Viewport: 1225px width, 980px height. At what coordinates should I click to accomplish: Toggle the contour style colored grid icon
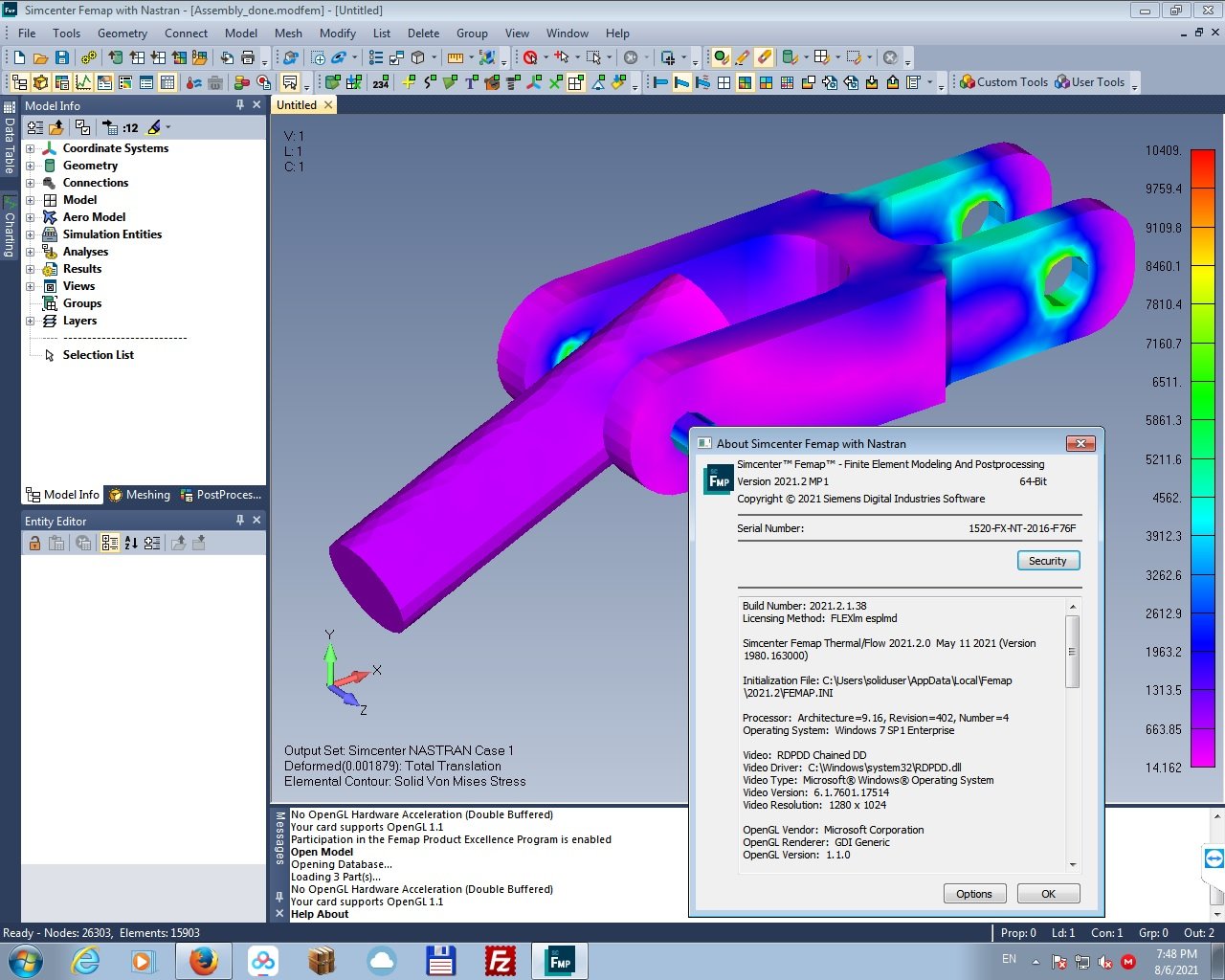(745, 83)
